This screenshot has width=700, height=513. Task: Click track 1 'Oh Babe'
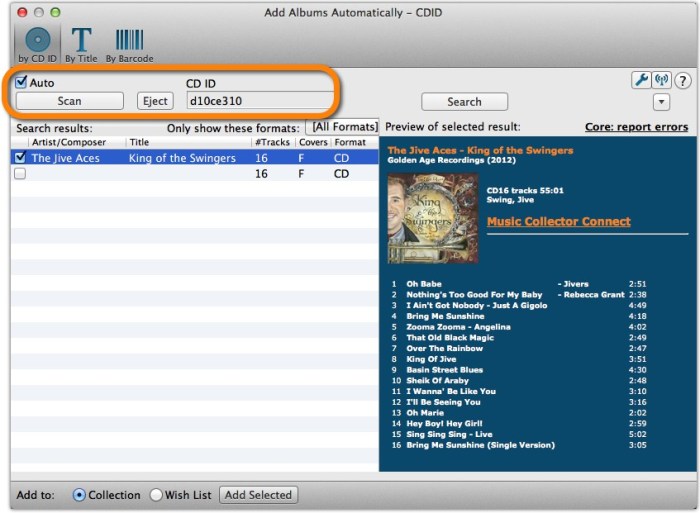pyautogui.click(x=424, y=284)
